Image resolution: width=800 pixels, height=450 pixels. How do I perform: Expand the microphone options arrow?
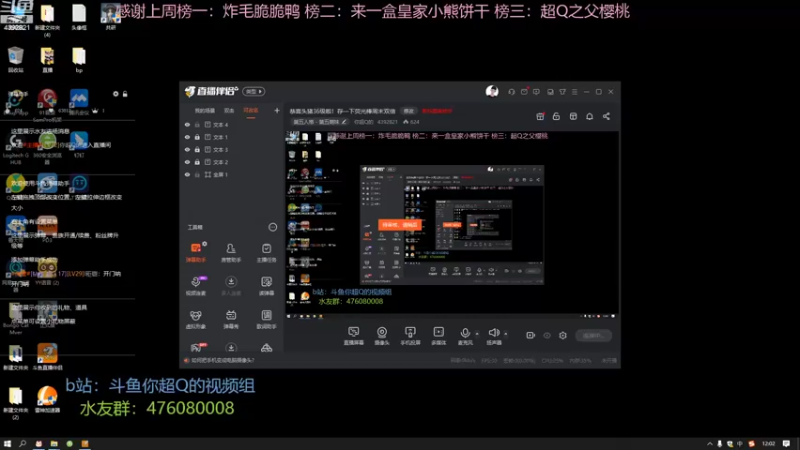point(477,334)
